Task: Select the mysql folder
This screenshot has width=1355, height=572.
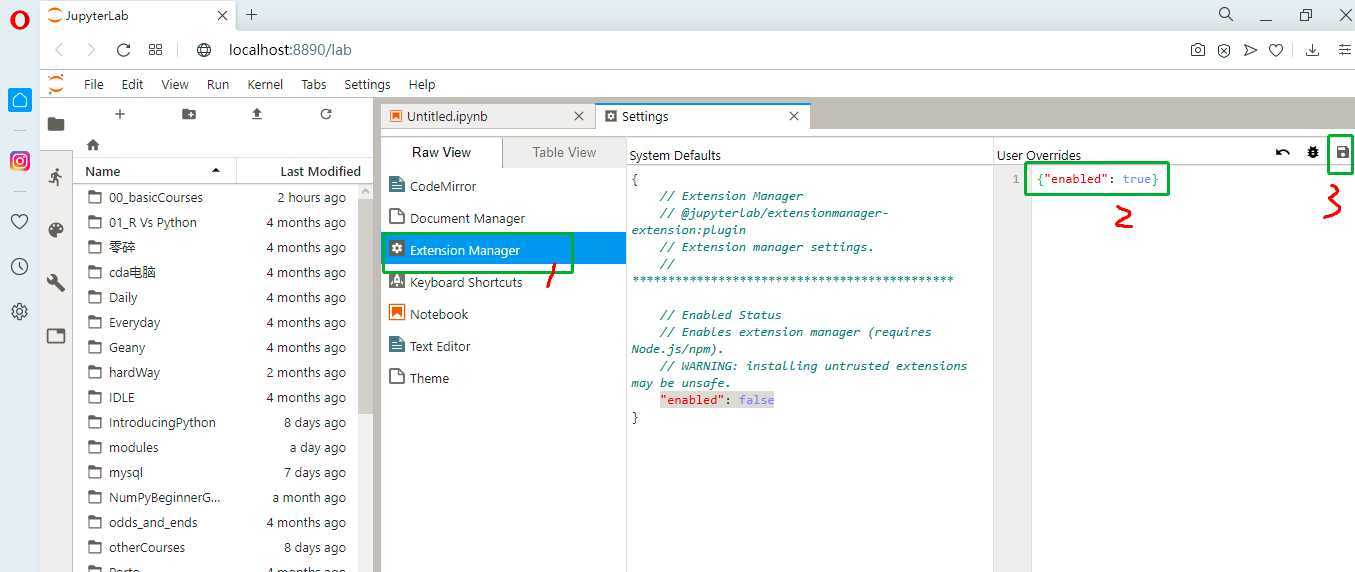Action: click(217, 472)
